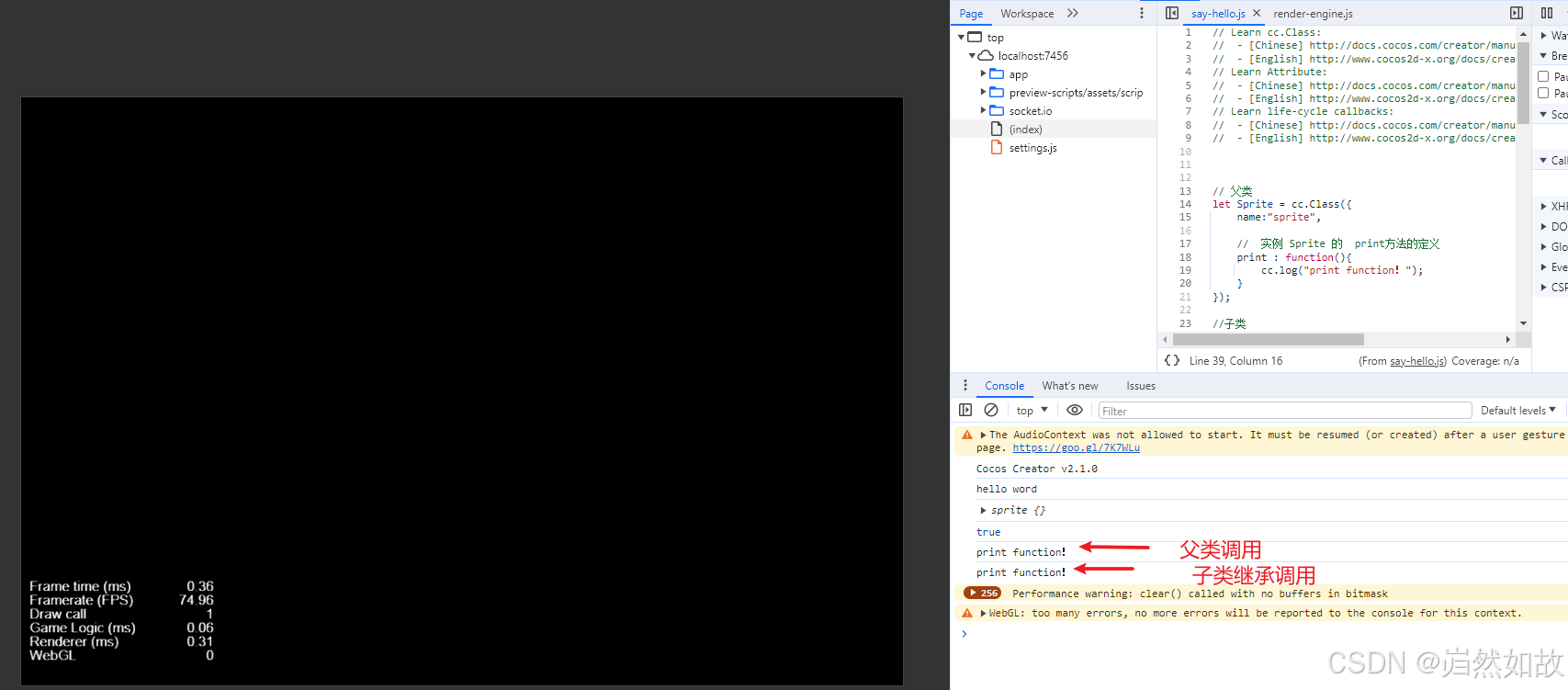This screenshot has width=1568, height=690.
Task: Click the settings.js file icon
Action: (x=997, y=147)
